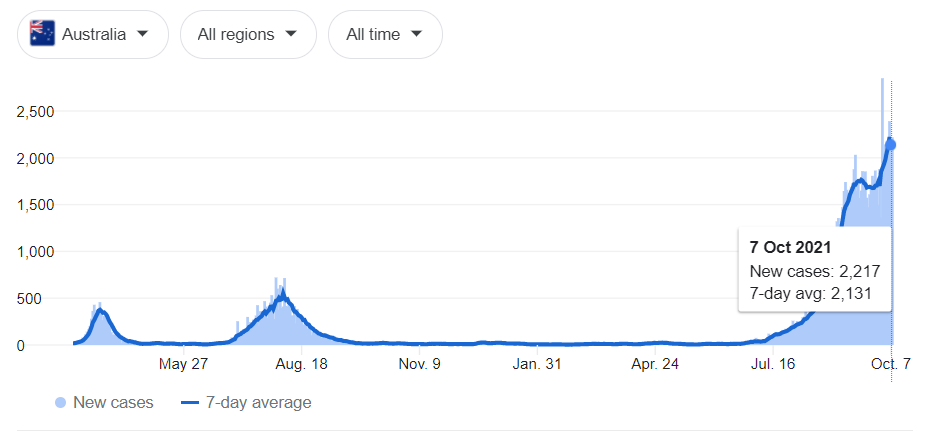Open the All time range dropdown
Viewport: 939px width, 446px height.
[385, 34]
